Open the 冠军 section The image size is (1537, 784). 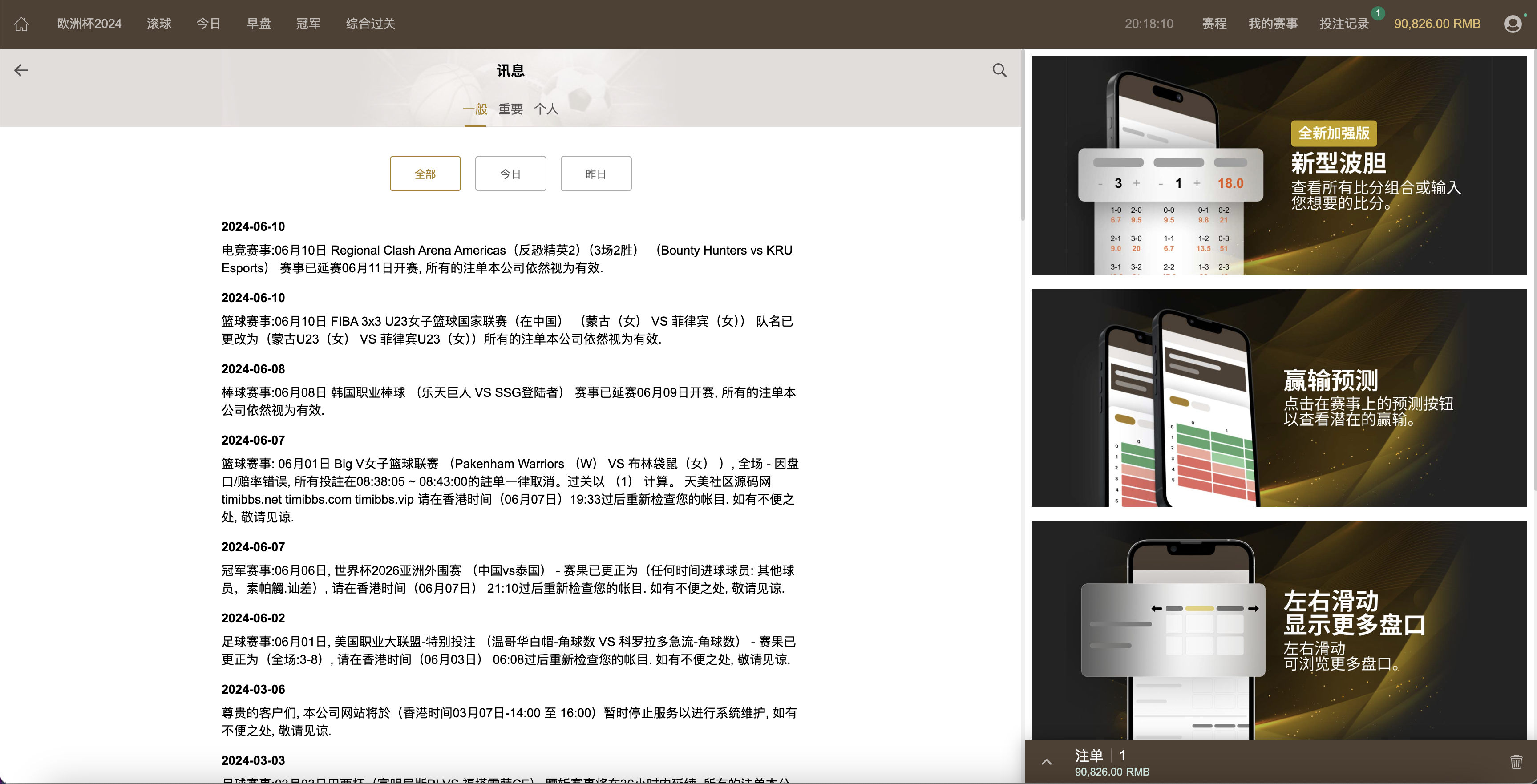[308, 23]
